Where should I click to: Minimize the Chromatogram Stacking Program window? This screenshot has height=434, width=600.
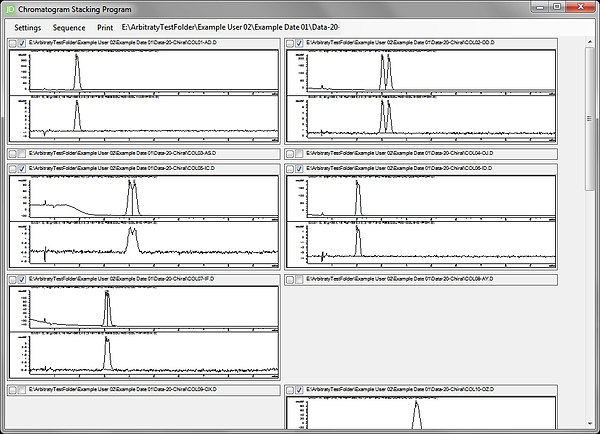[x=540, y=7]
